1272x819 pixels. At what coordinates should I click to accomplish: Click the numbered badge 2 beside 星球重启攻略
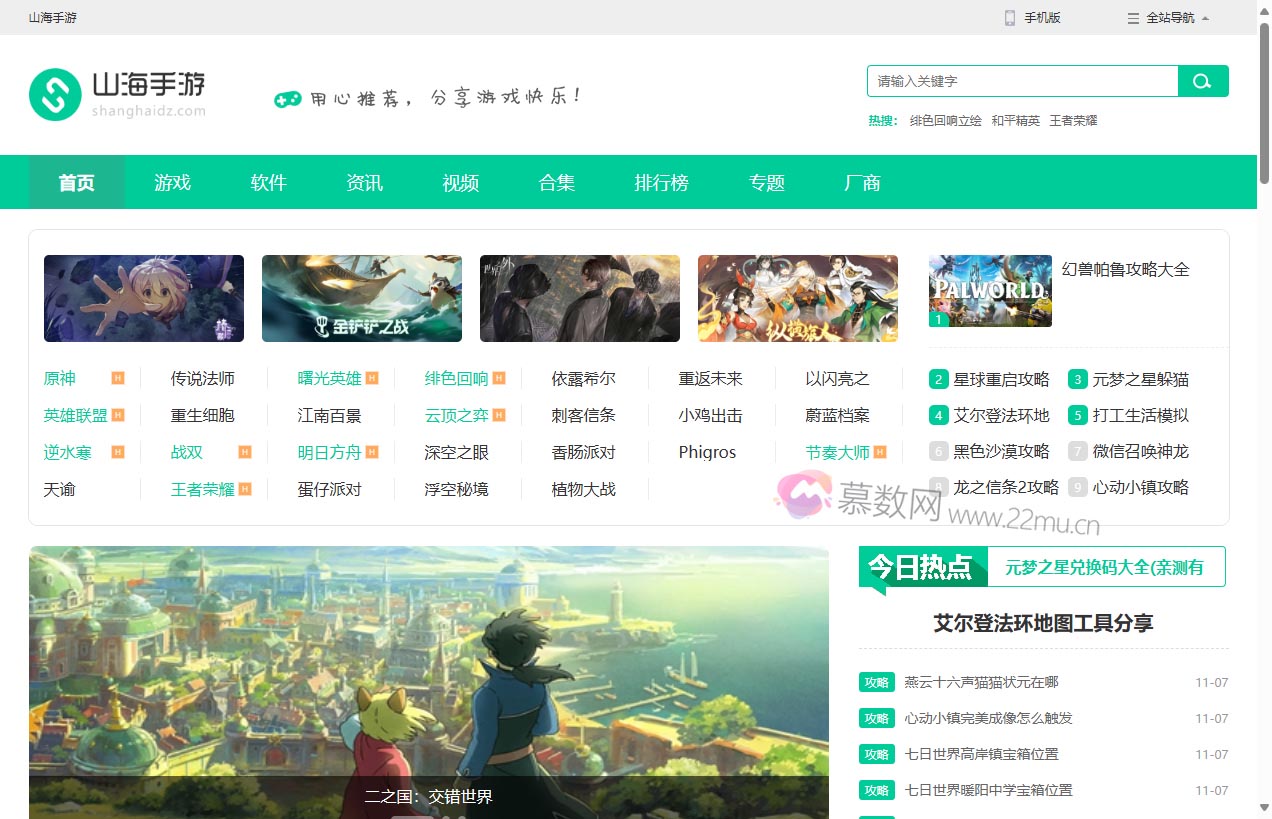coord(938,379)
